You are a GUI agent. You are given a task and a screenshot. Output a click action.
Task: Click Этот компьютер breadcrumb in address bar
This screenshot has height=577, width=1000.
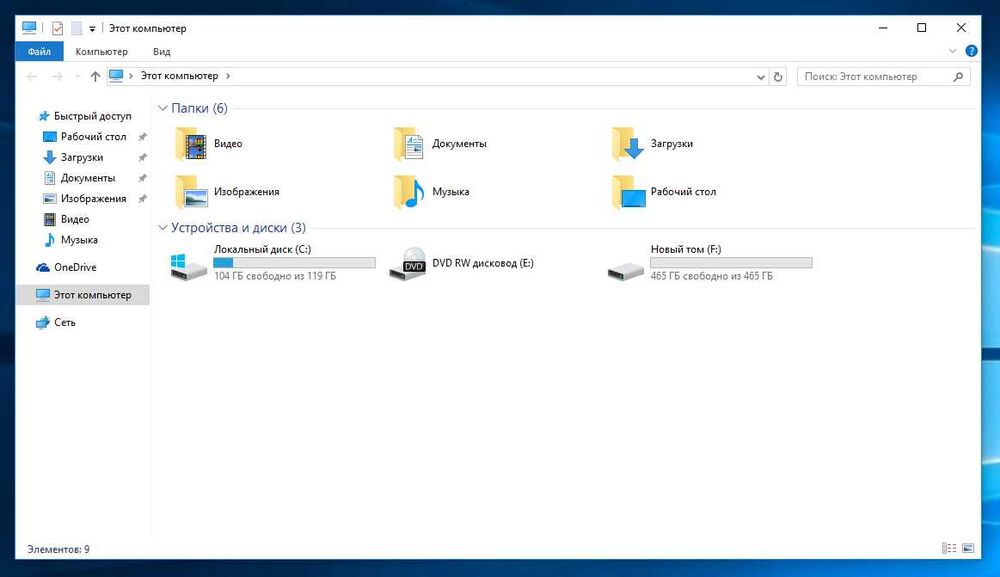[x=179, y=76]
